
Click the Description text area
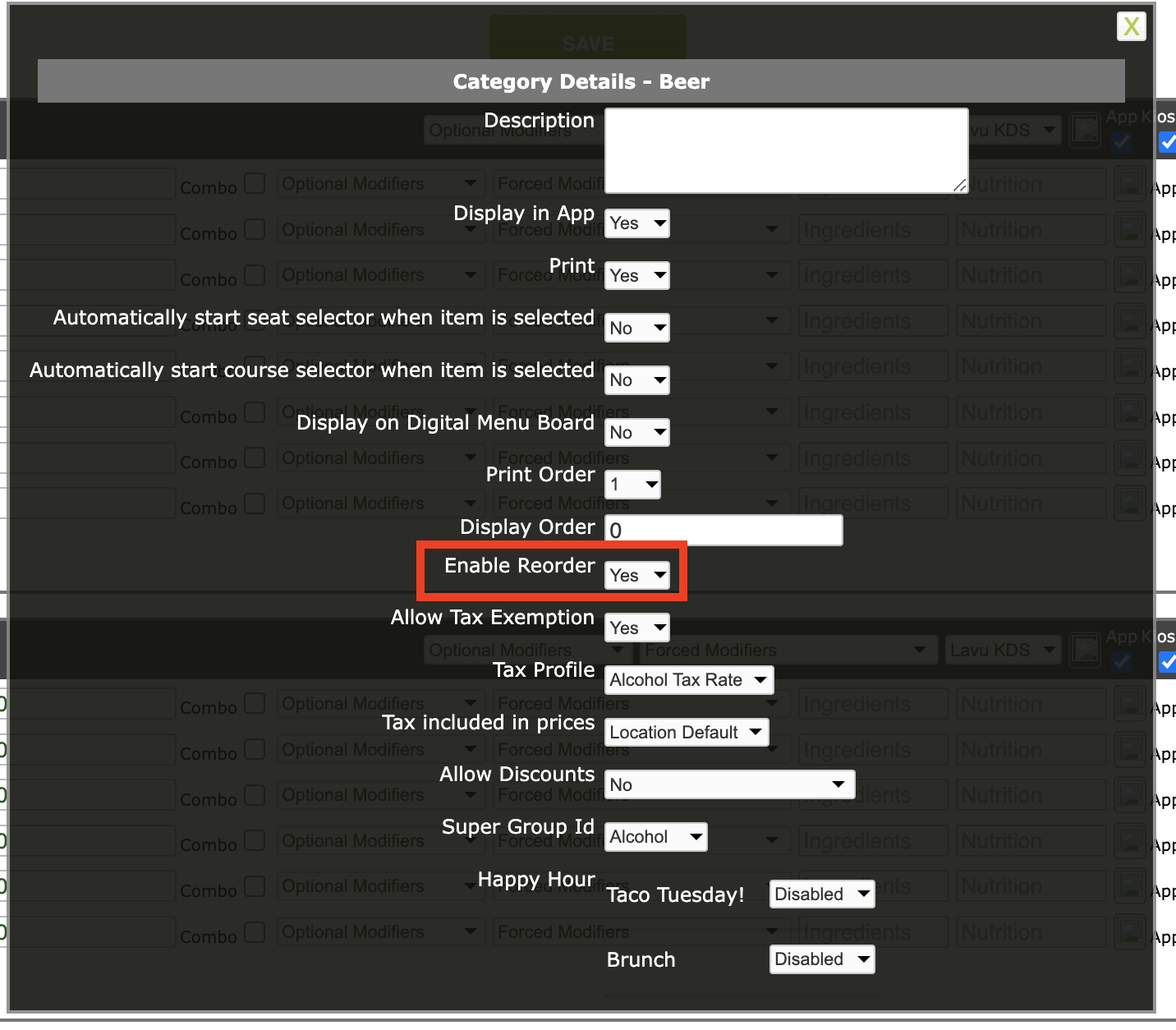(x=786, y=150)
